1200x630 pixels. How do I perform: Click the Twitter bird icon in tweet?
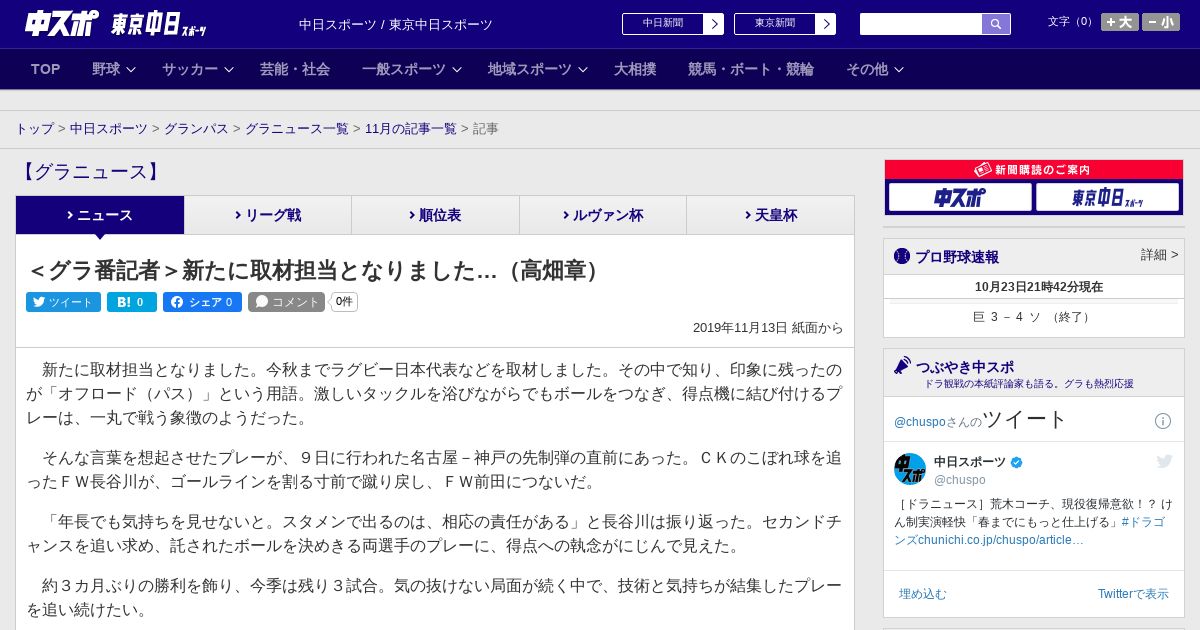pos(1164,461)
